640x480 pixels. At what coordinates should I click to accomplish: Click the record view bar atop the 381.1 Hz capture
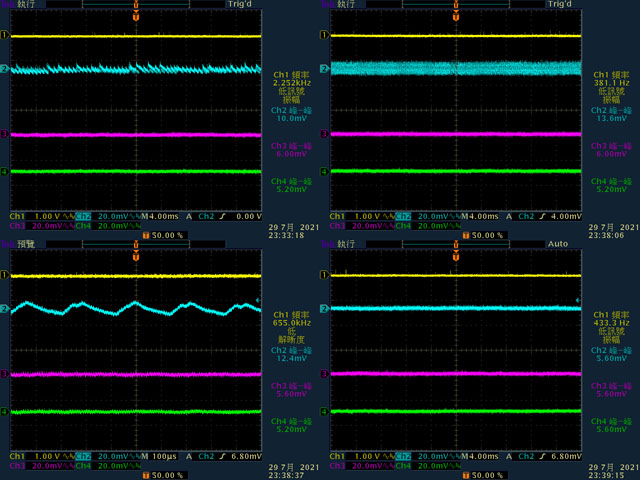456,4
